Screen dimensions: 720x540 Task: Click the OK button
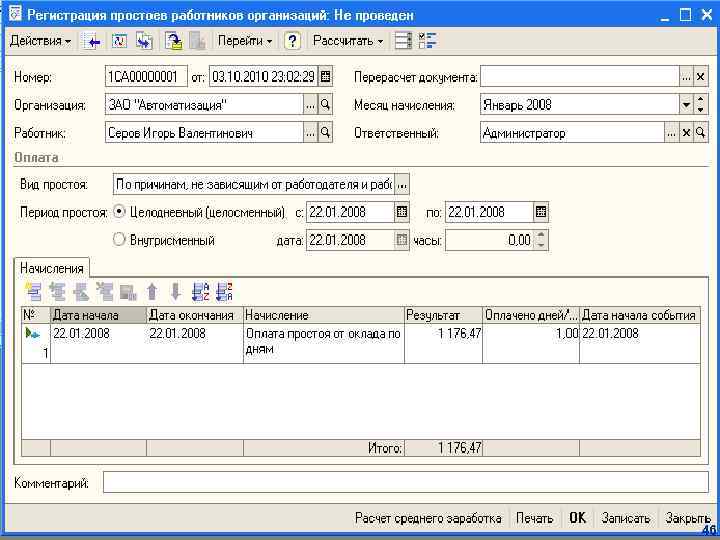(x=577, y=518)
